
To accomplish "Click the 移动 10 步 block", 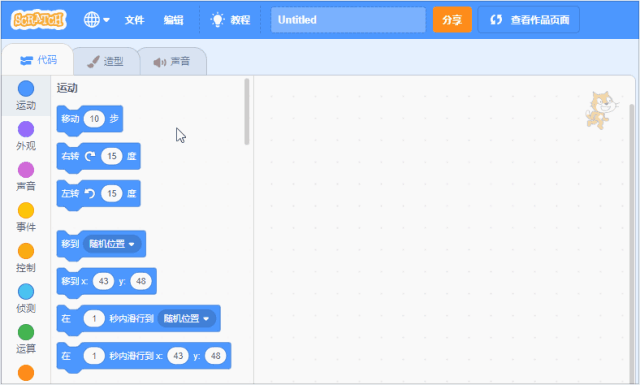I will 90,120.
